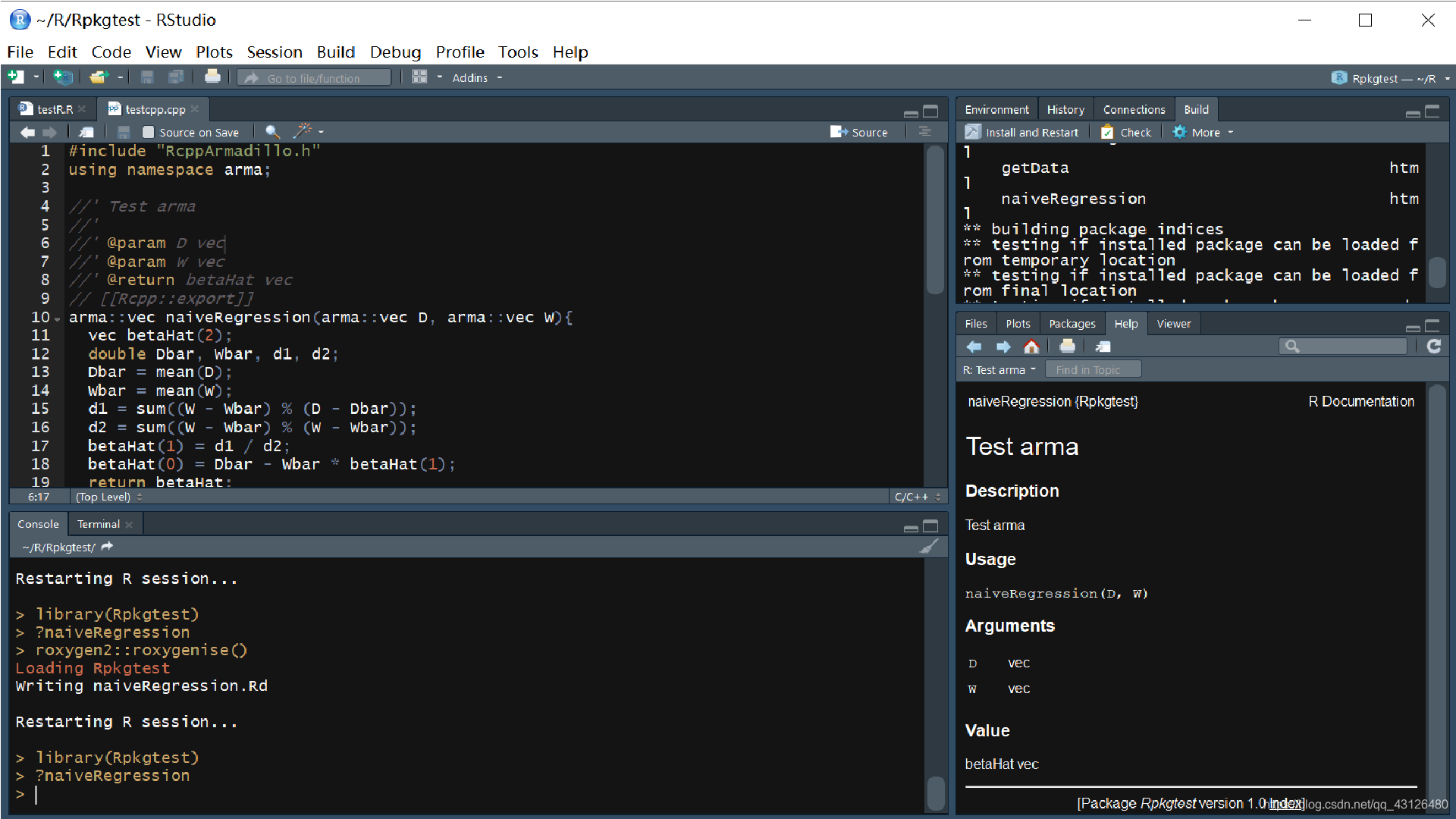Image resolution: width=1456 pixels, height=819 pixels.
Task: Go to Help home page
Action: (1031, 347)
